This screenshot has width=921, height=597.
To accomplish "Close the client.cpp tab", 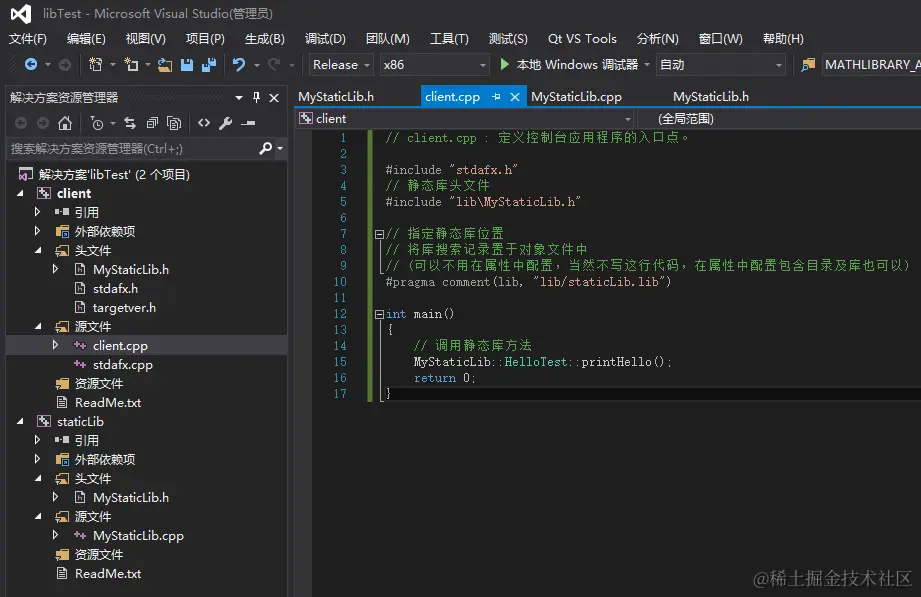I will tap(515, 96).
